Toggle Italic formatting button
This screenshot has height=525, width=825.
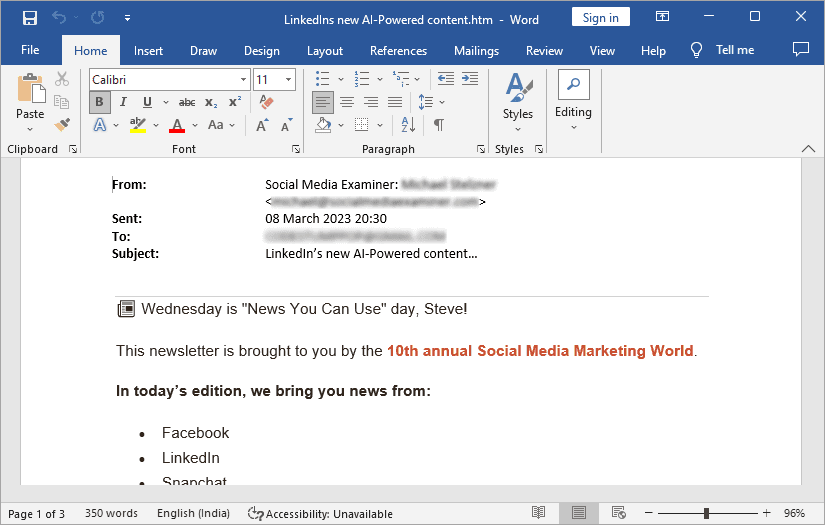tap(123, 102)
